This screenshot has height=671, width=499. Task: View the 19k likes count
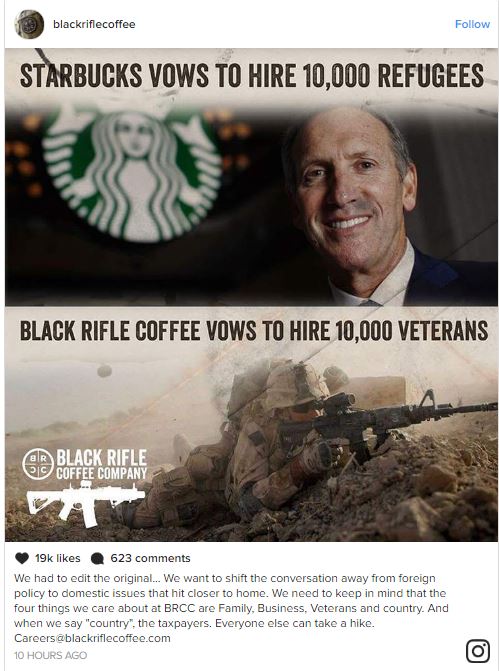coord(57,558)
